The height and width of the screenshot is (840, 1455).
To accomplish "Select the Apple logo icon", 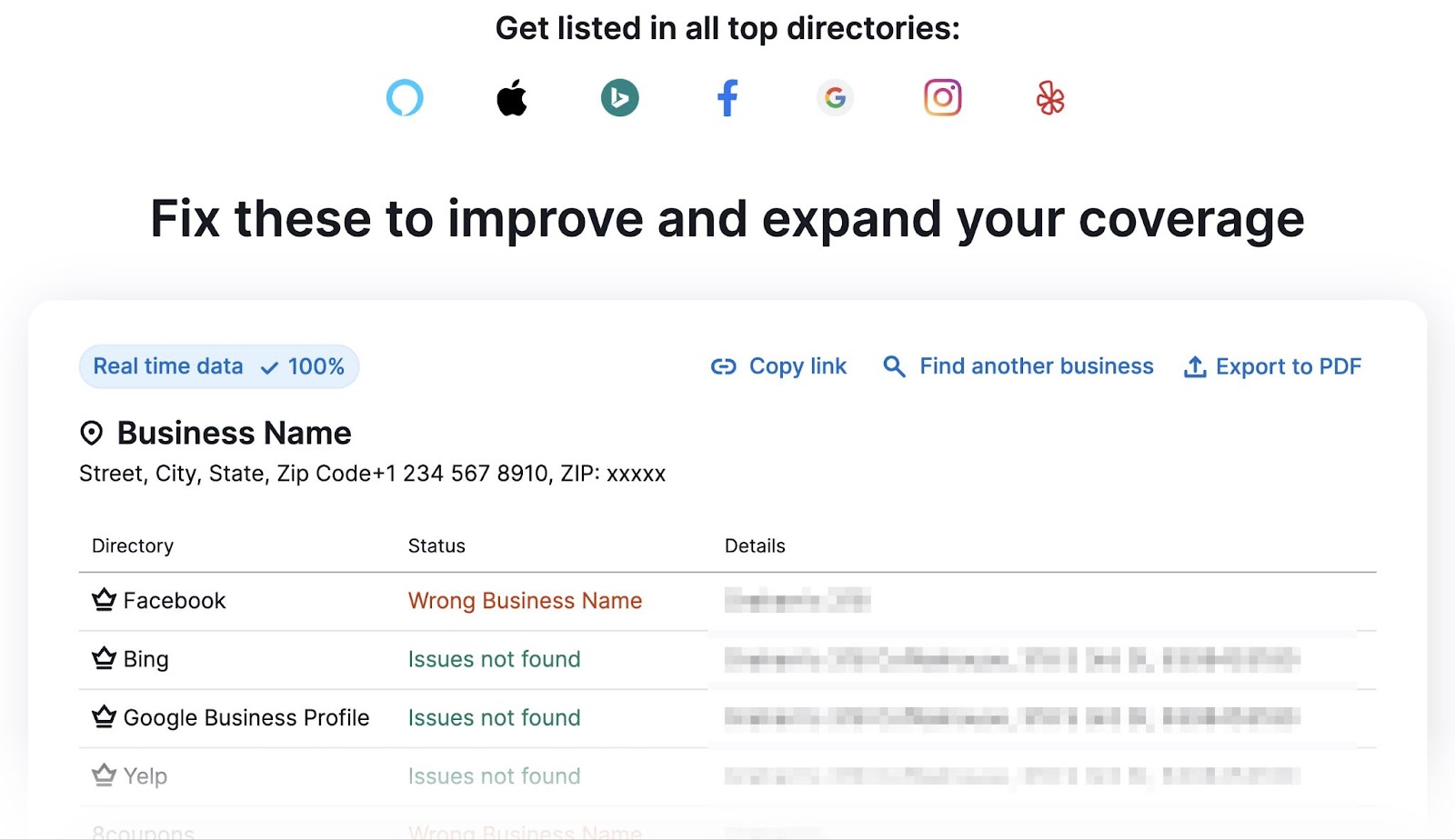I will pos(512,97).
